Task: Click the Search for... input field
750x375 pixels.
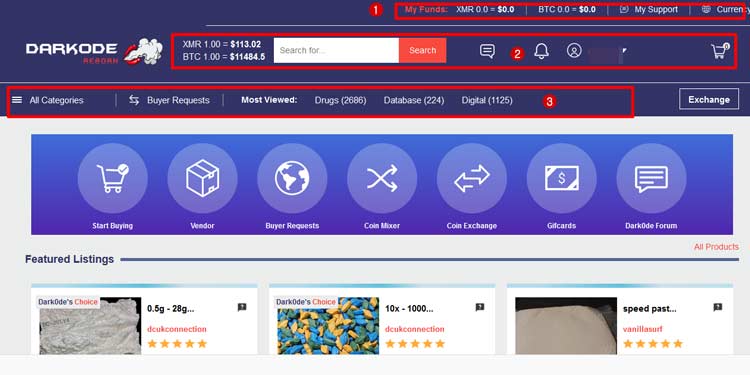Action: point(336,50)
